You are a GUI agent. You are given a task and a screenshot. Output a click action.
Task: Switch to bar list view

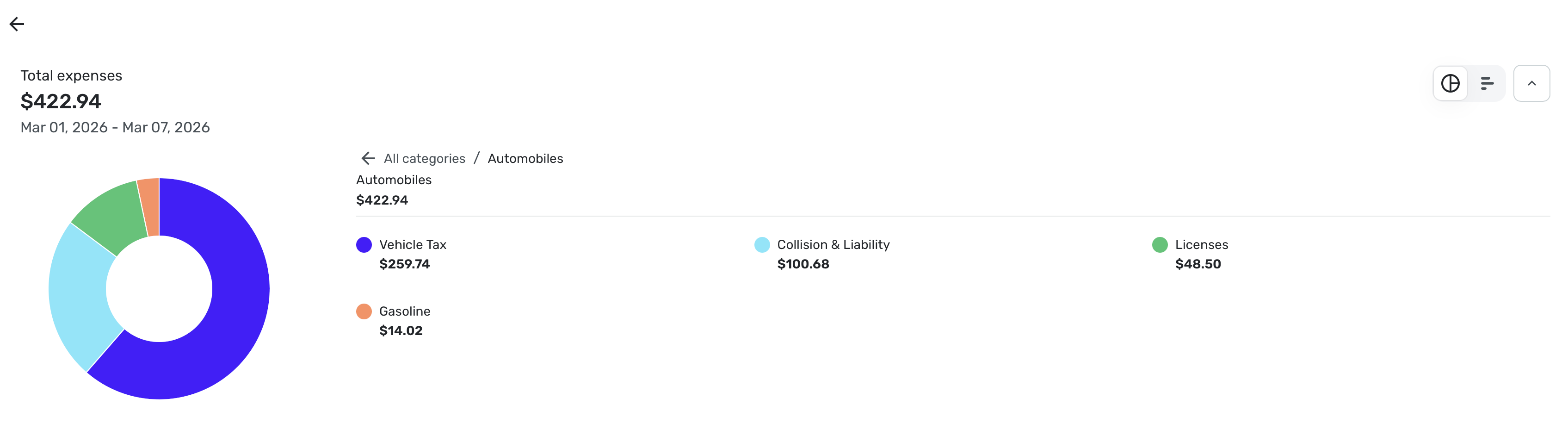1487,83
